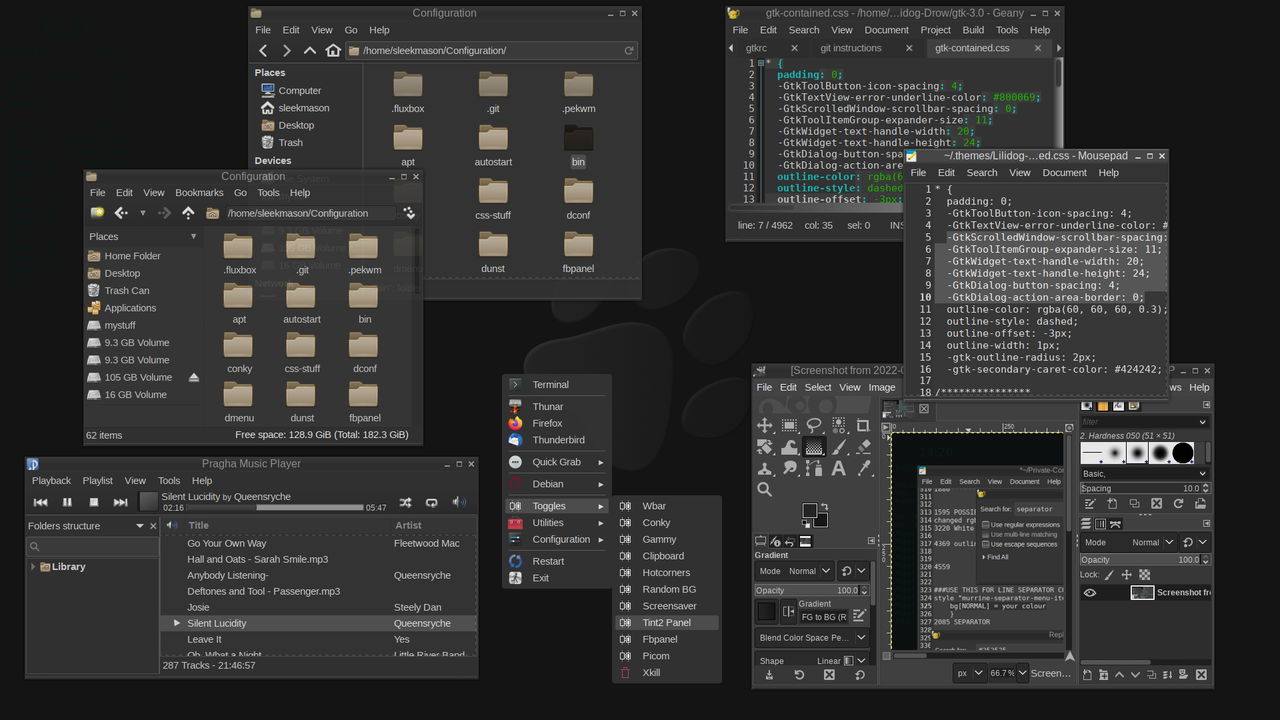Toggle reverse gradient button in GIMP options

point(789,611)
